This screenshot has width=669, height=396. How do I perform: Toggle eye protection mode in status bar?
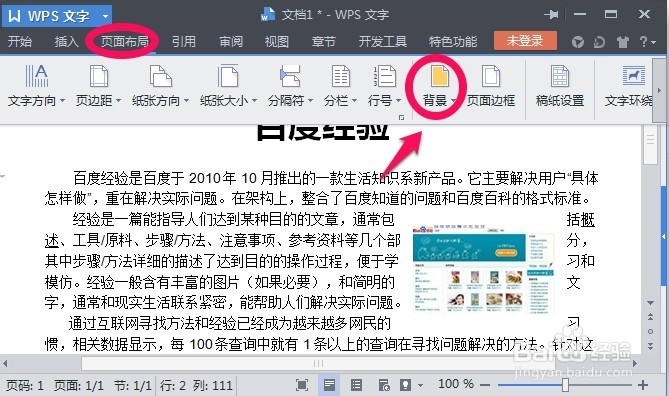point(405,385)
